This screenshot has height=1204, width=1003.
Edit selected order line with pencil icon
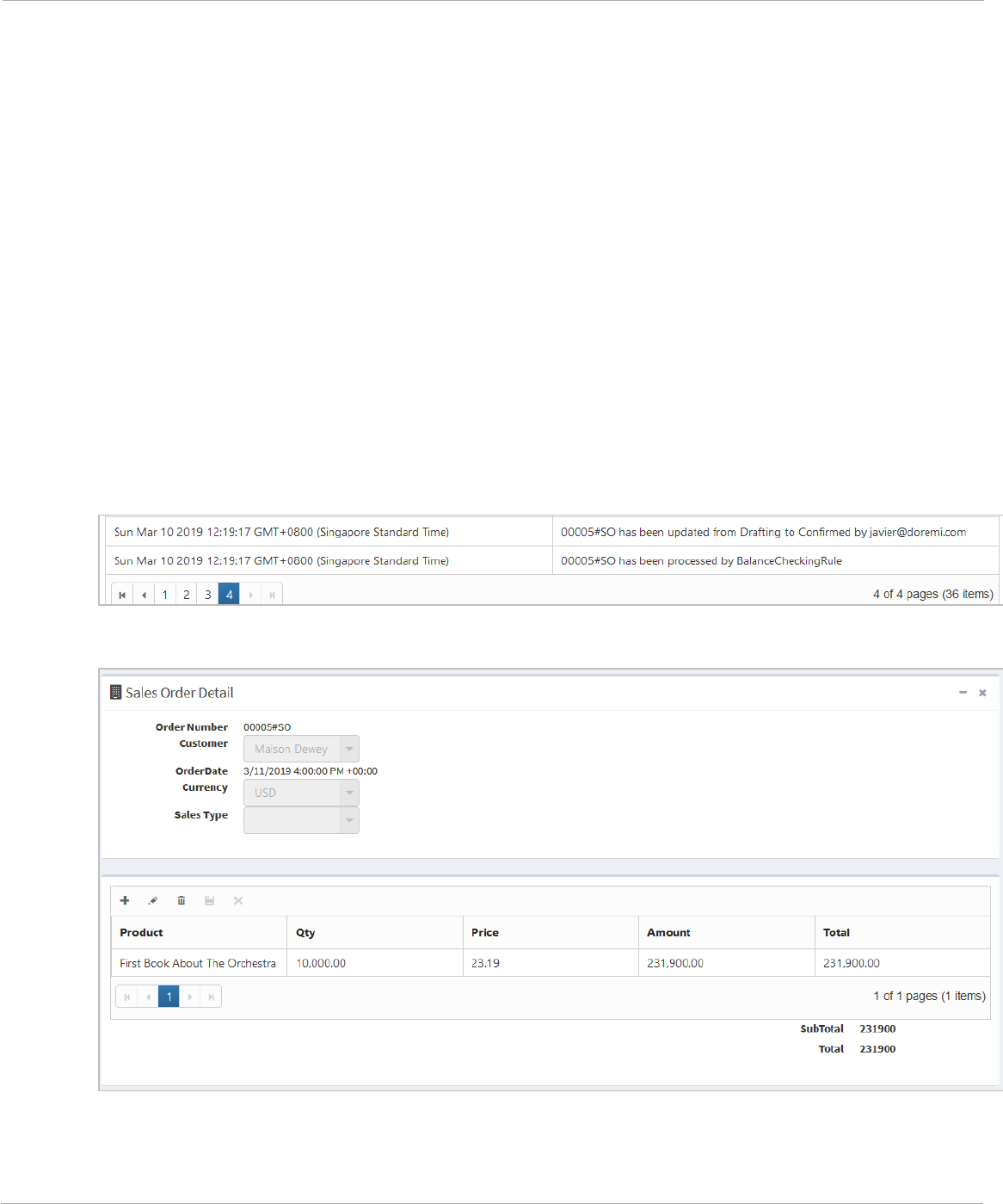click(152, 900)
